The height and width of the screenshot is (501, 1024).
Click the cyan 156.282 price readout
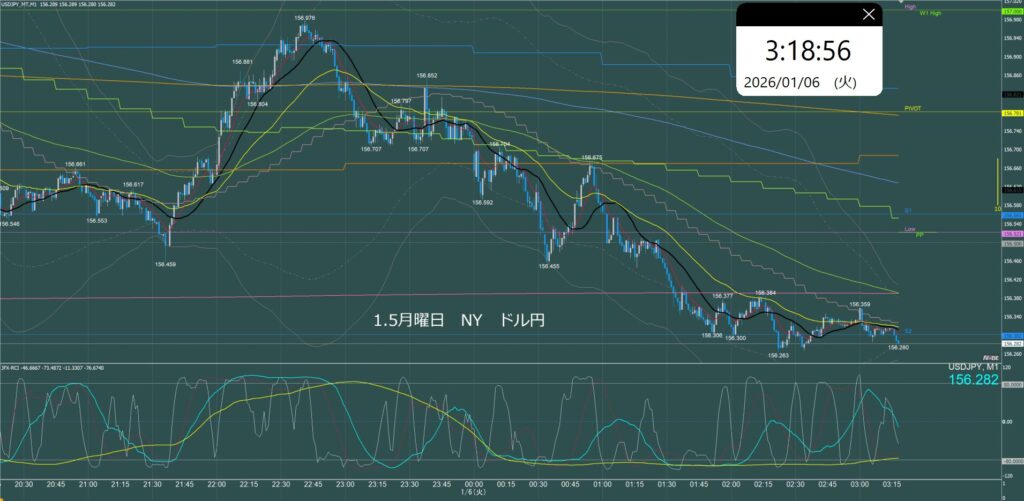click(x=973, y=380)
